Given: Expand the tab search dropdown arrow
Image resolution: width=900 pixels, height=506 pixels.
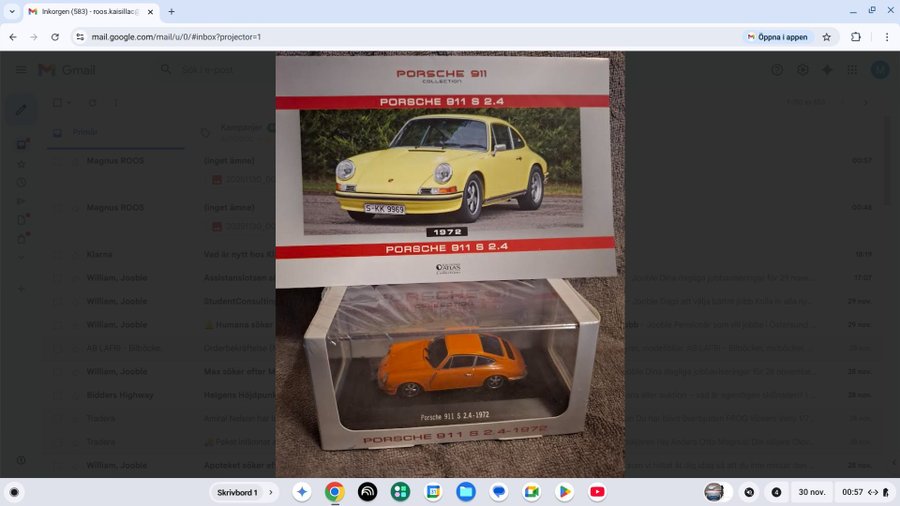Looking at the screenshot, I should click(x=11, y=11).
